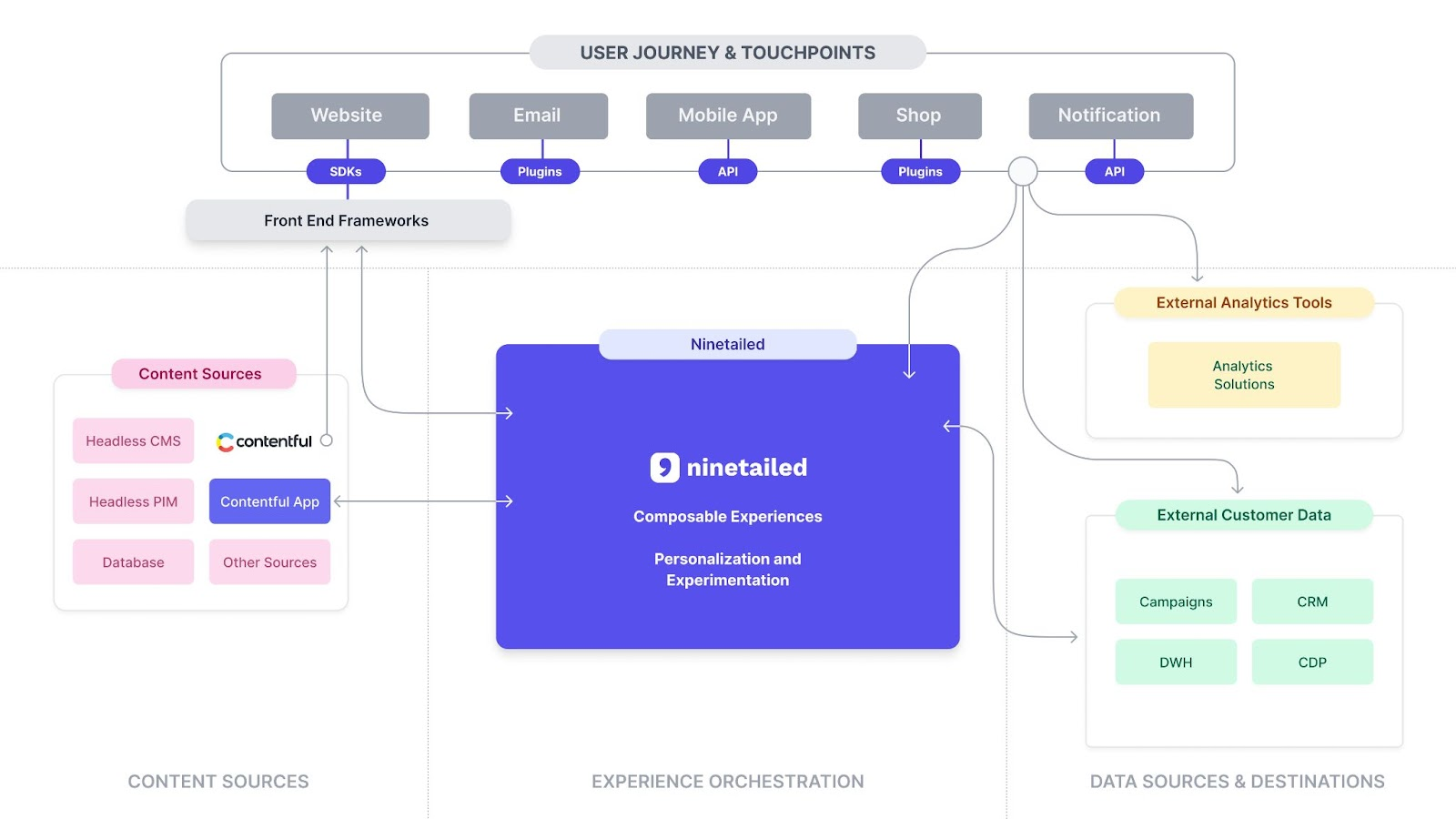Click the Website touchpoint box
1456x819 pixels.
point(350,116)
